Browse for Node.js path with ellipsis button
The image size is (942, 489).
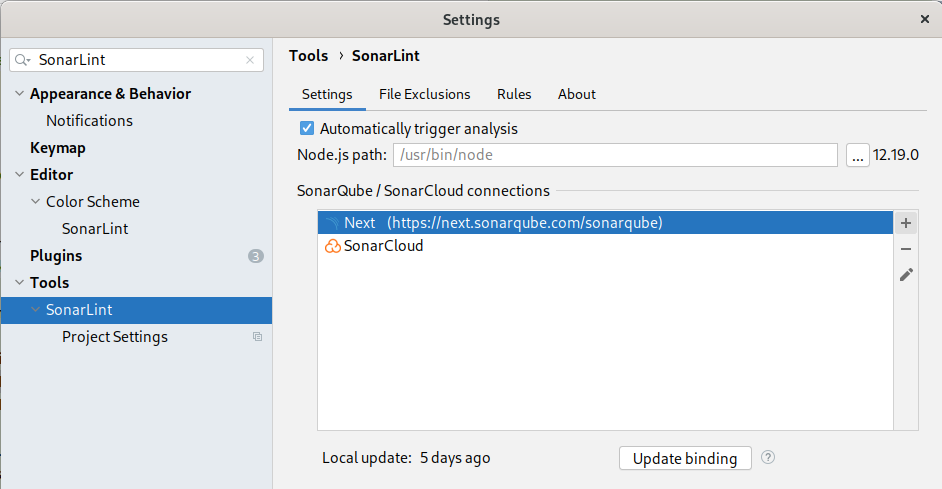pos(857,155)
